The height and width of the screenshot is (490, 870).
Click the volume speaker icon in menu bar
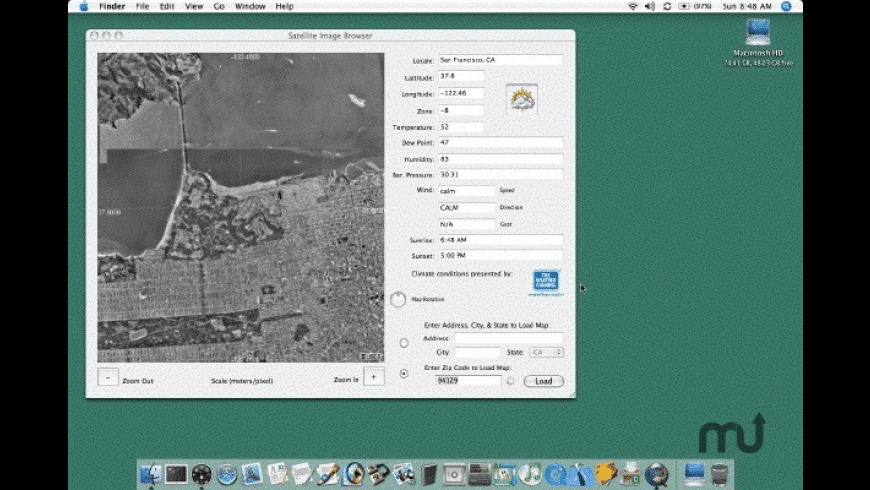[x=650, y=6]
